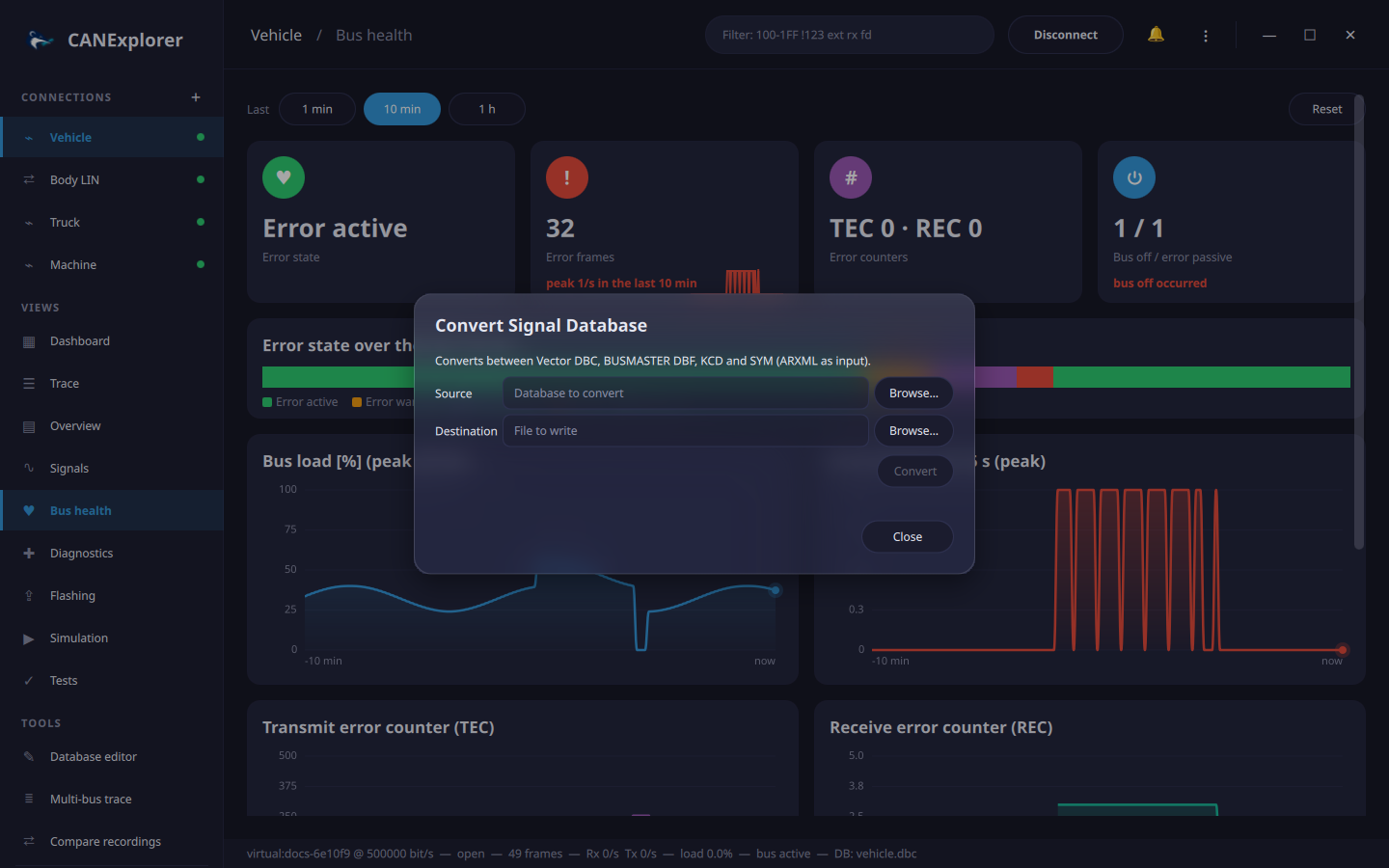Click the message filter input field
The width and height of the screenshot is (1389, 868).
pos(850,35)
